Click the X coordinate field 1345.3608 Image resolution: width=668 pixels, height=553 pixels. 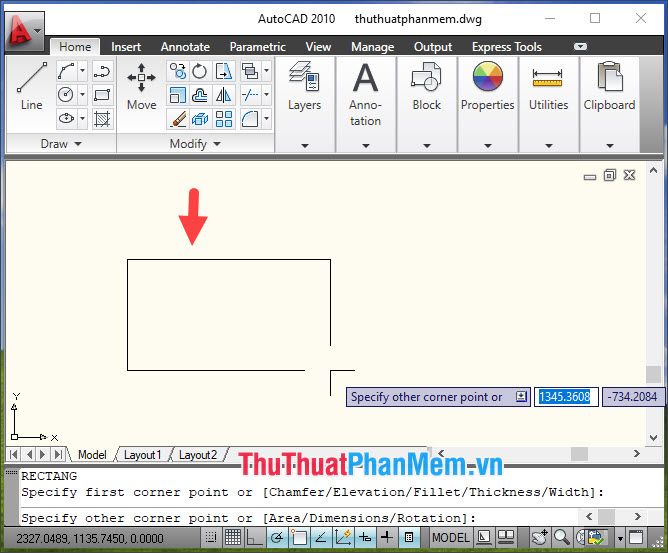click(x=566, y=397)
